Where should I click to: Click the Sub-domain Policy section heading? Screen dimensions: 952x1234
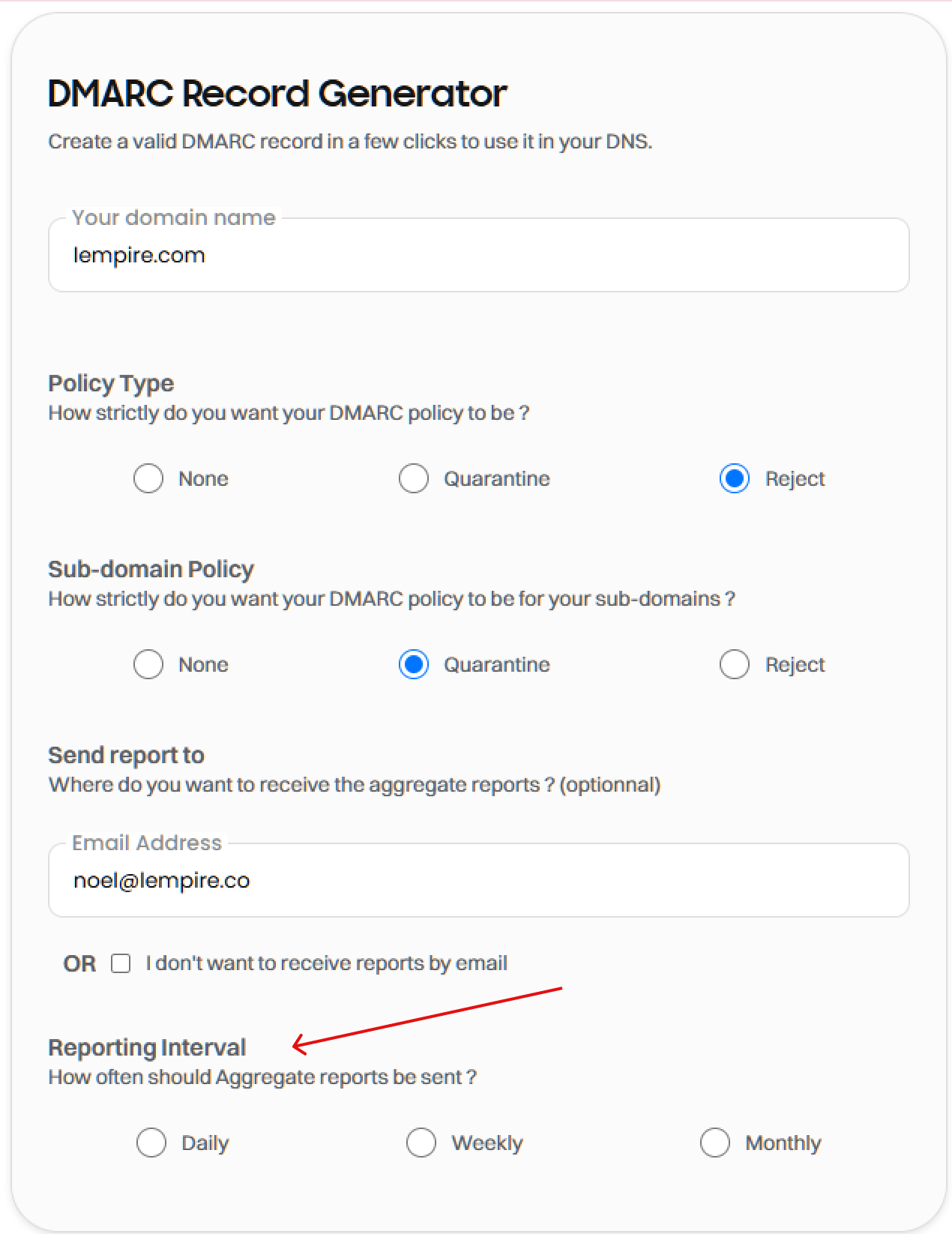pyautogui.click(x=151, y=569)
